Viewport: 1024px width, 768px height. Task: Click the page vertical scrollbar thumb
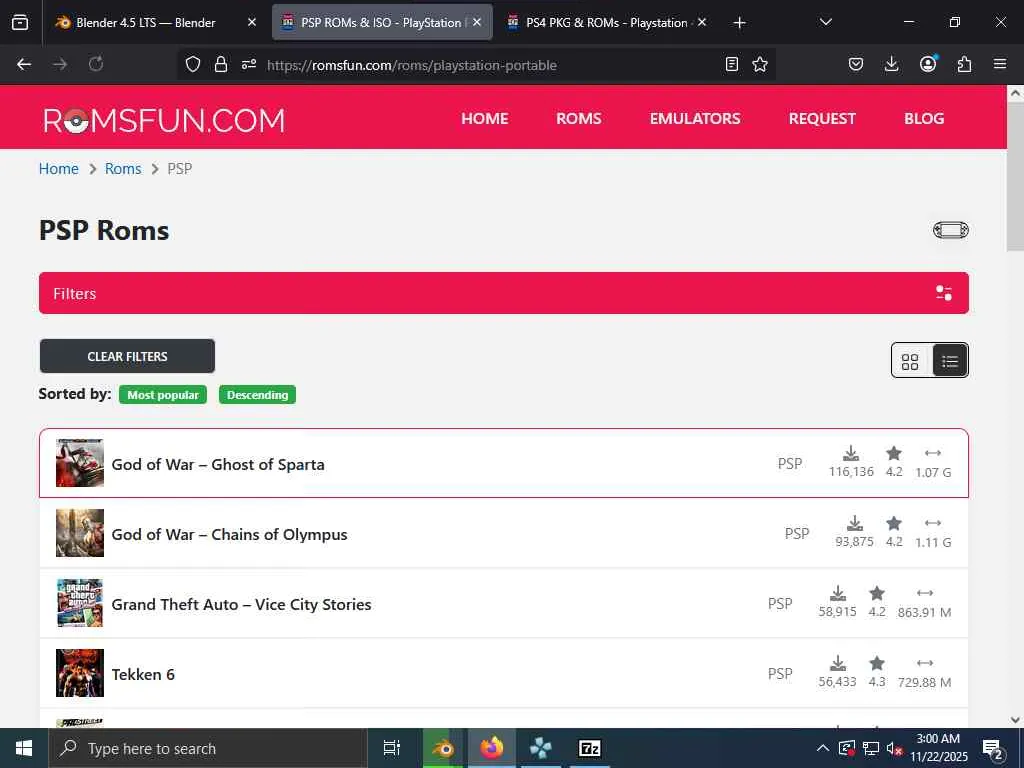coord(1015,176)
